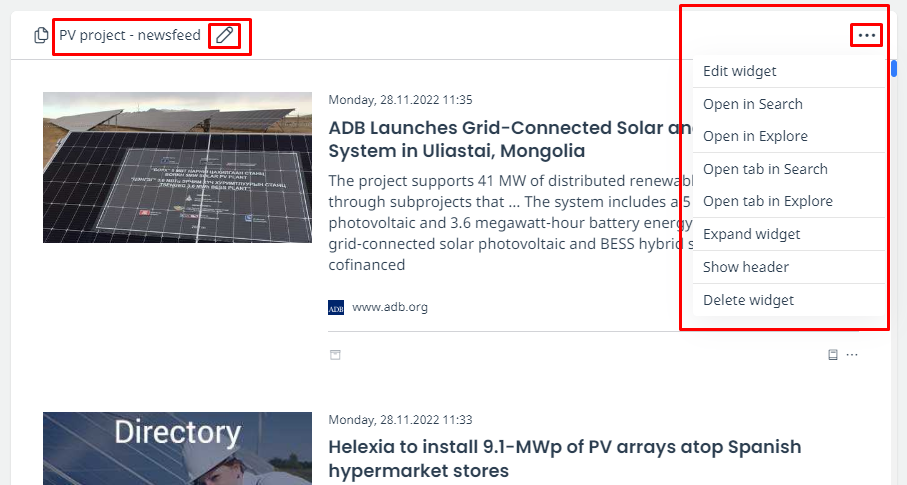Click Expand widget in the menu
The width and height of the screenshot is (907, 485).
tap(751, 234)
